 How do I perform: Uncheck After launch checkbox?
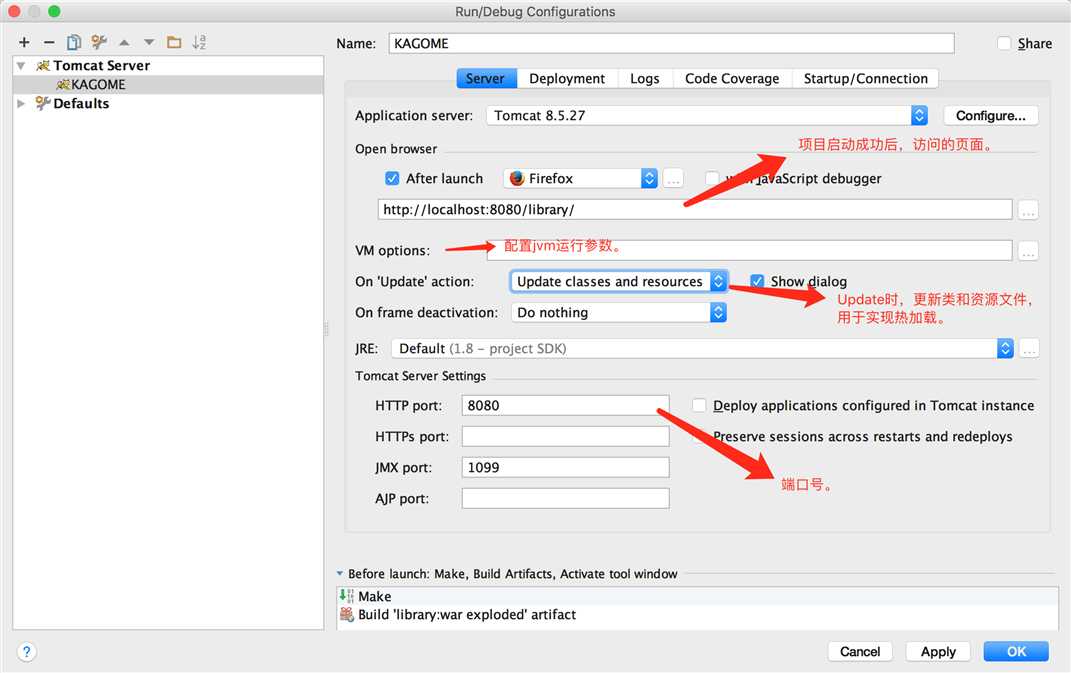pos(392,178)
